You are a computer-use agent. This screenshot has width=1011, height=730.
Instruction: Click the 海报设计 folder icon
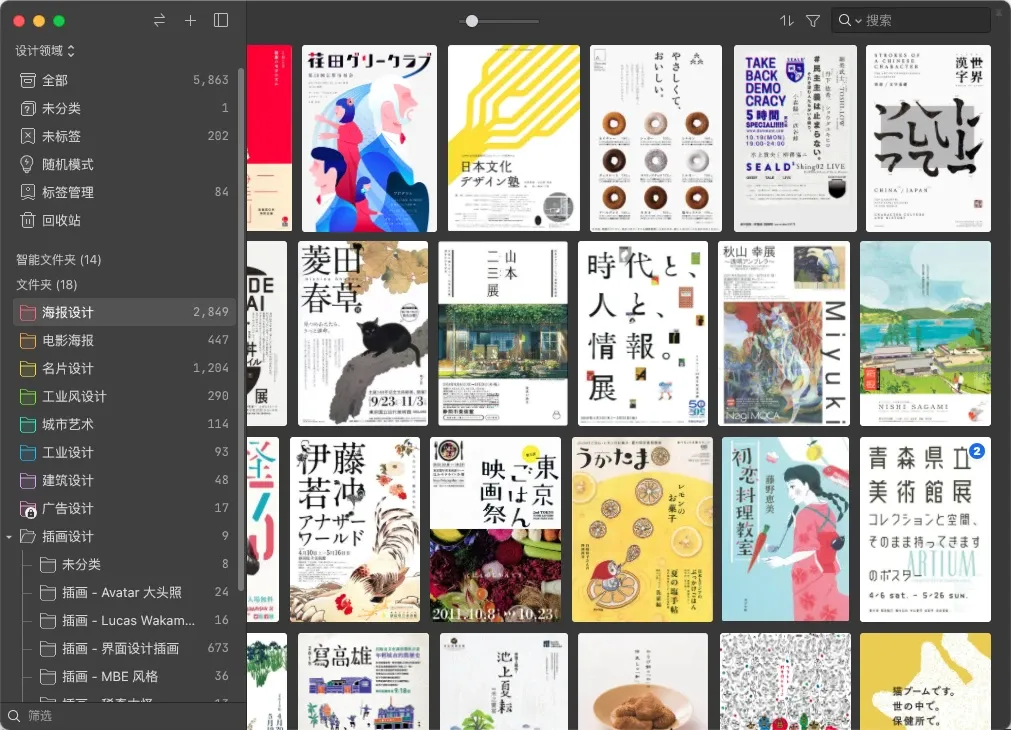point(28,313)
